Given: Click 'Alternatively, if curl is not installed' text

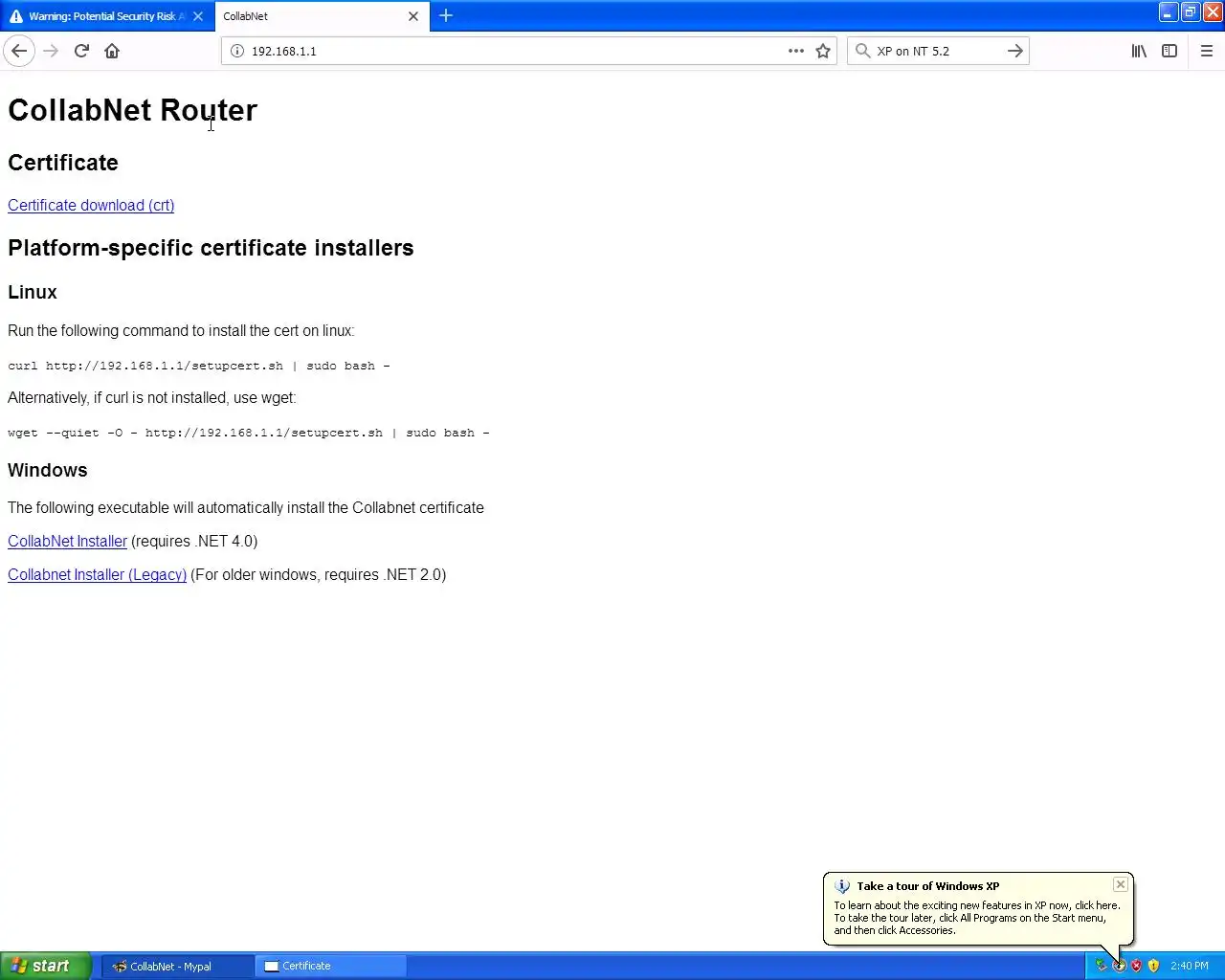Looking at the screenshot, I should [152, 397].
